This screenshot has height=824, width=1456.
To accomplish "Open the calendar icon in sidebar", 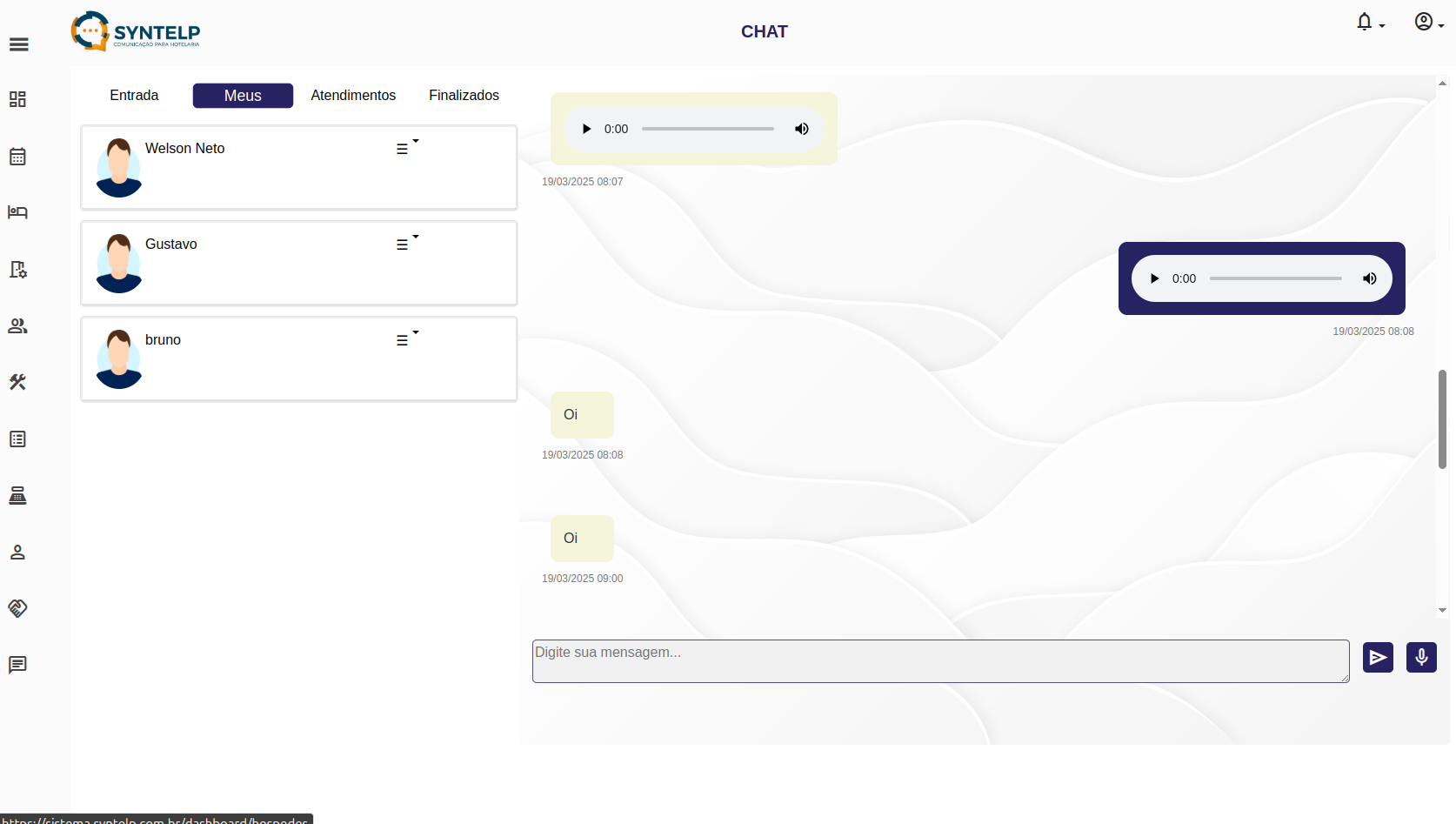I will [17, 157].
